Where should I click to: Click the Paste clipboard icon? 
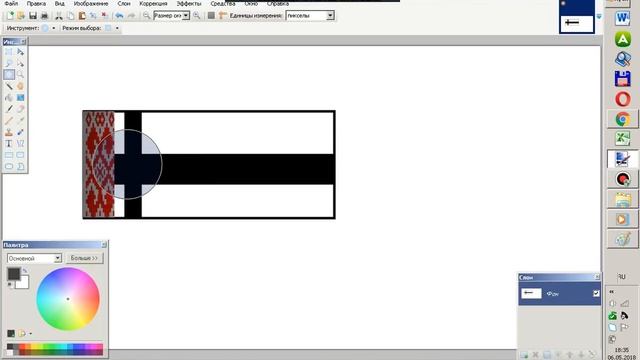(82, 16)
